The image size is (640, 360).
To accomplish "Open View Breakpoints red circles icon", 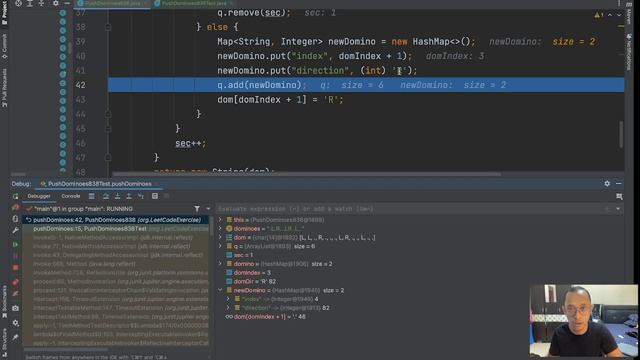I will (16, 282).
